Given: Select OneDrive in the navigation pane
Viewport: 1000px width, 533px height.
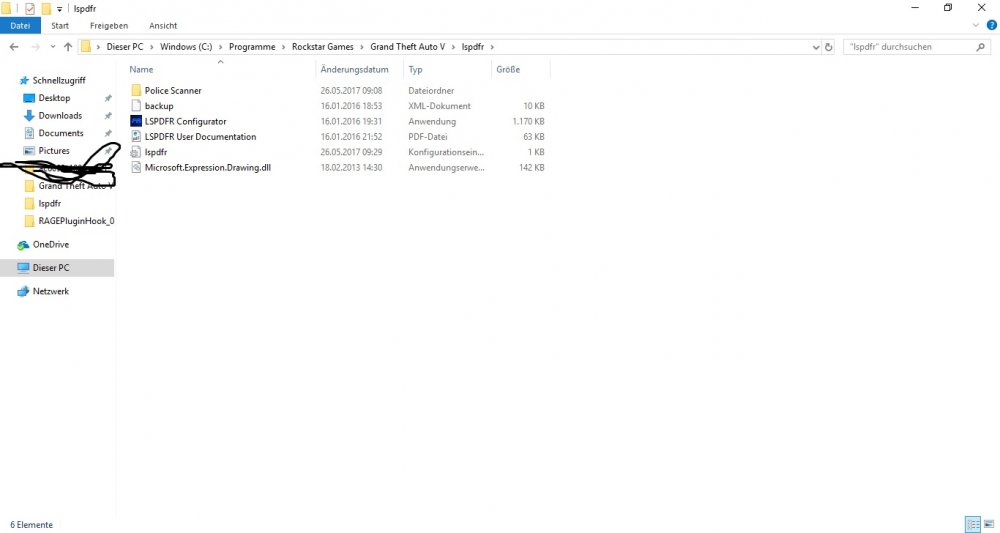Looking at the screenshot, I should pos(50,245).
